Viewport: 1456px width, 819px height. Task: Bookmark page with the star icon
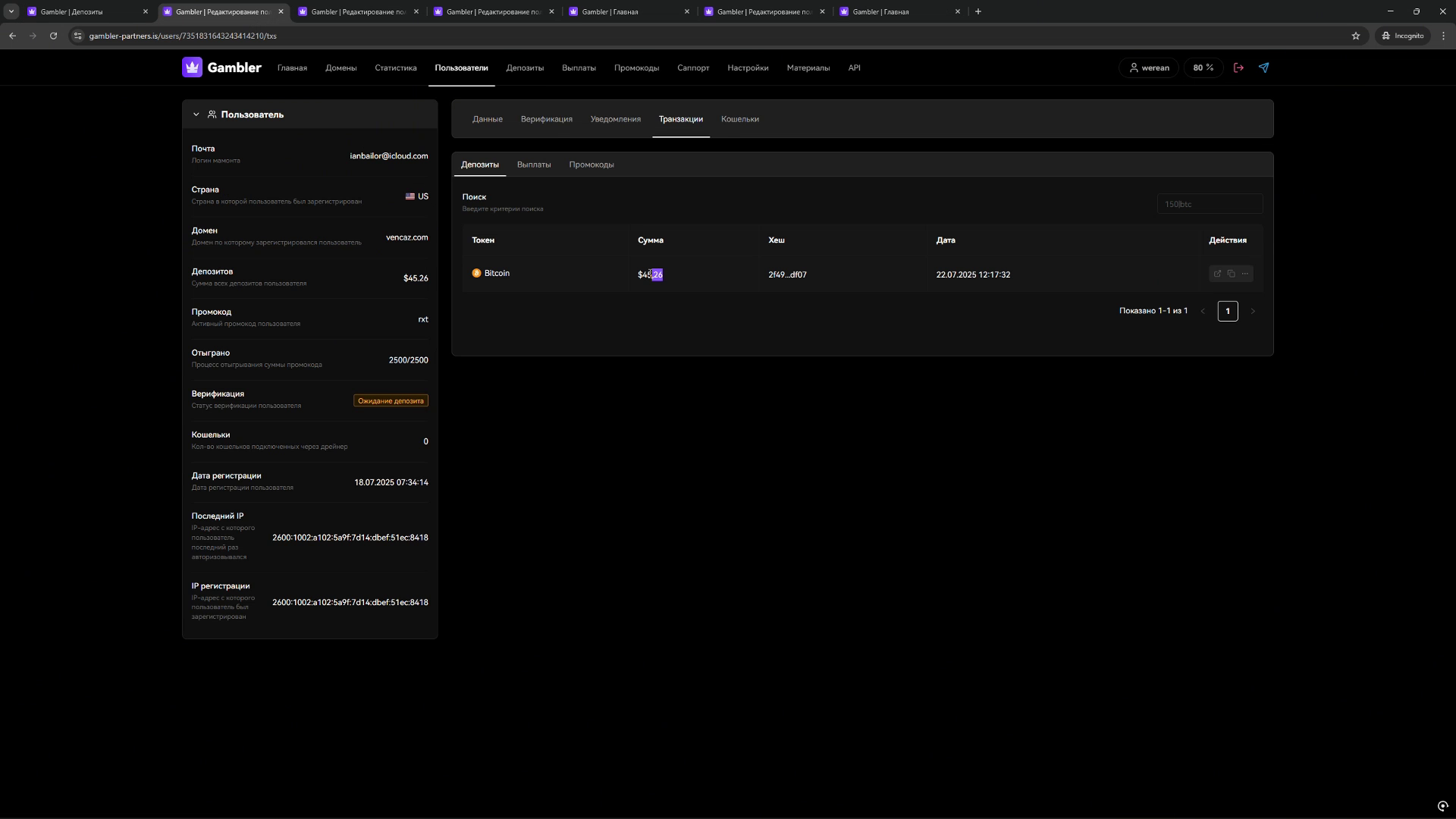tap(1355, 36)
